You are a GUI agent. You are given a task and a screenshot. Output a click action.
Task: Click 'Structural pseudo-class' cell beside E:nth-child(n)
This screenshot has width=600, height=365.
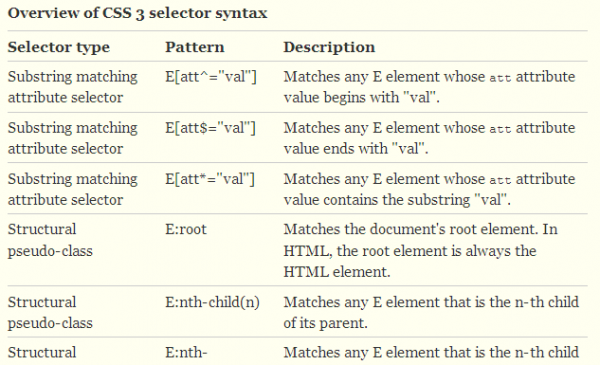(x=50, y=313)
